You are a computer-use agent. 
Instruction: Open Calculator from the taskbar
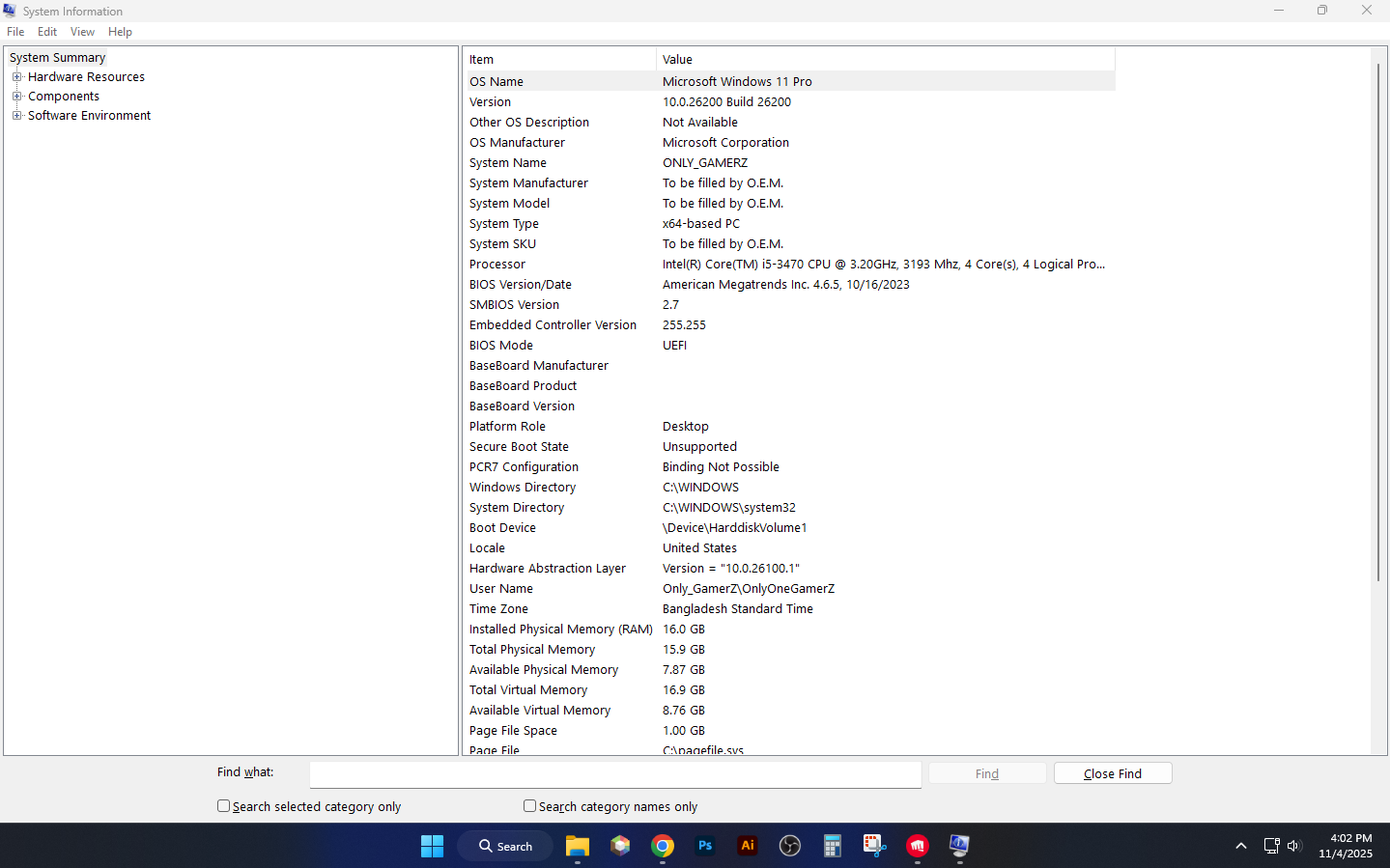833,846
